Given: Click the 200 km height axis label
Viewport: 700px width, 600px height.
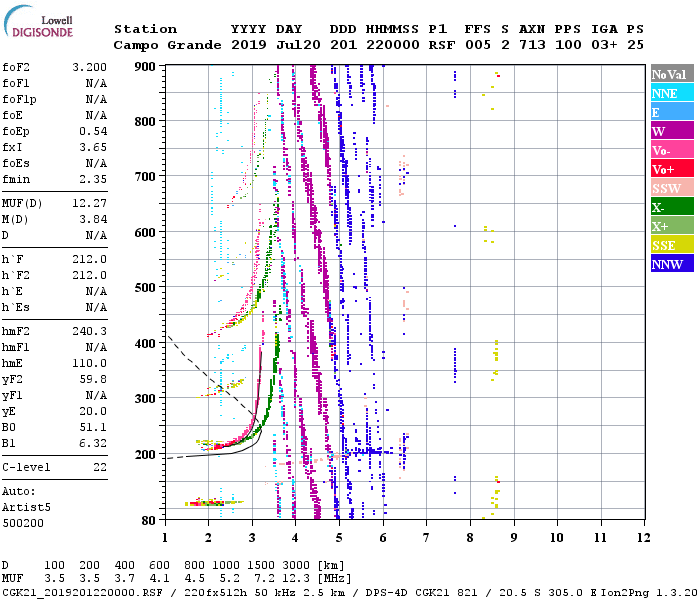Looking at the screenshot, I should (x=145, y=454).
